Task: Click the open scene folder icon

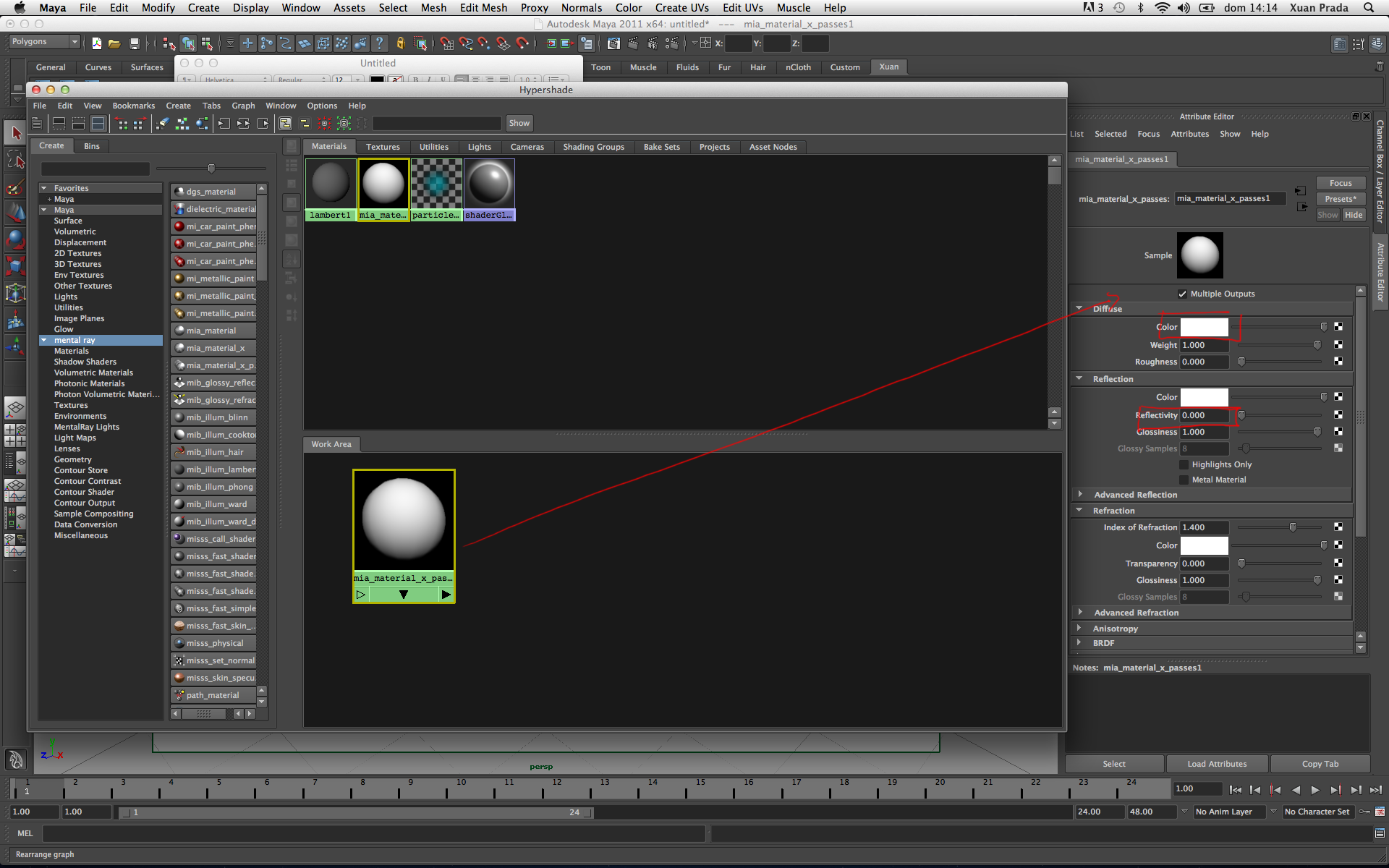Action: click(114, 43)
